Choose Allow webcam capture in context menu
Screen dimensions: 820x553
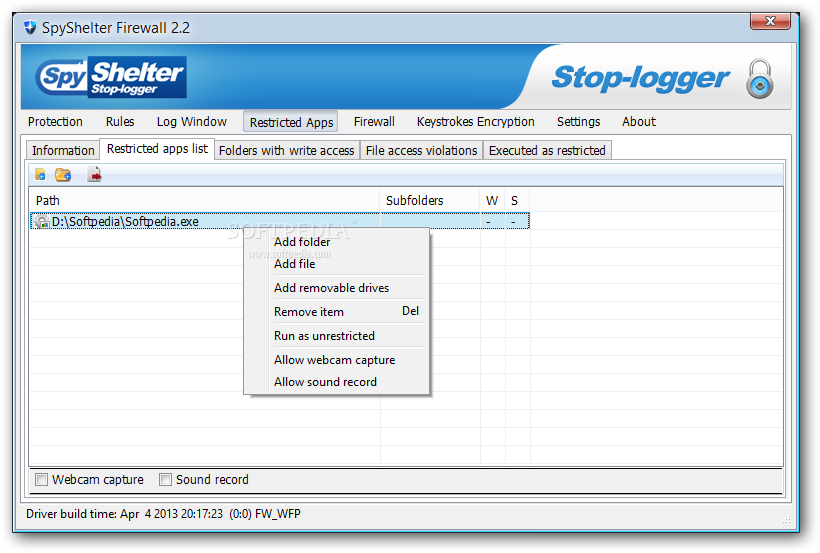tap(337, 360)
